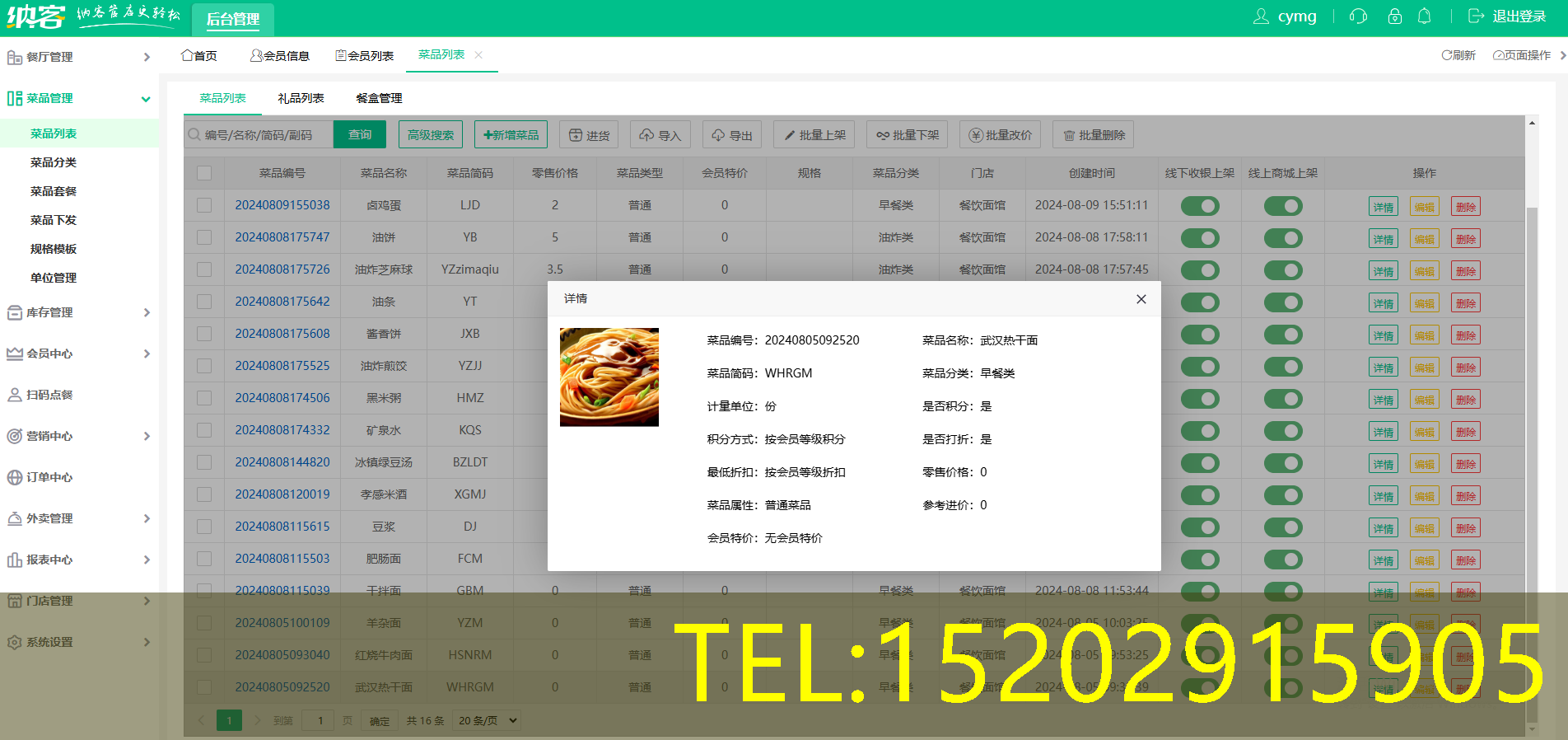Open the 页面操作 page actions menu

point(1522,55)
